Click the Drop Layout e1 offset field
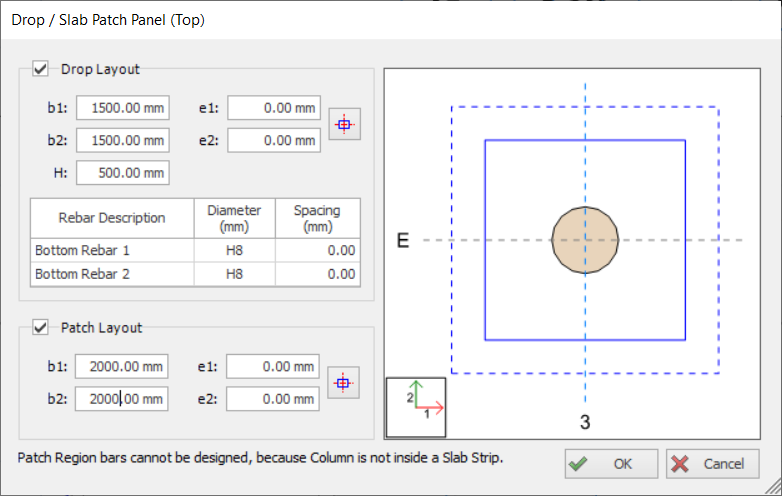The width and height of the screenshot is (782, 496). click(x=273, y=108)
